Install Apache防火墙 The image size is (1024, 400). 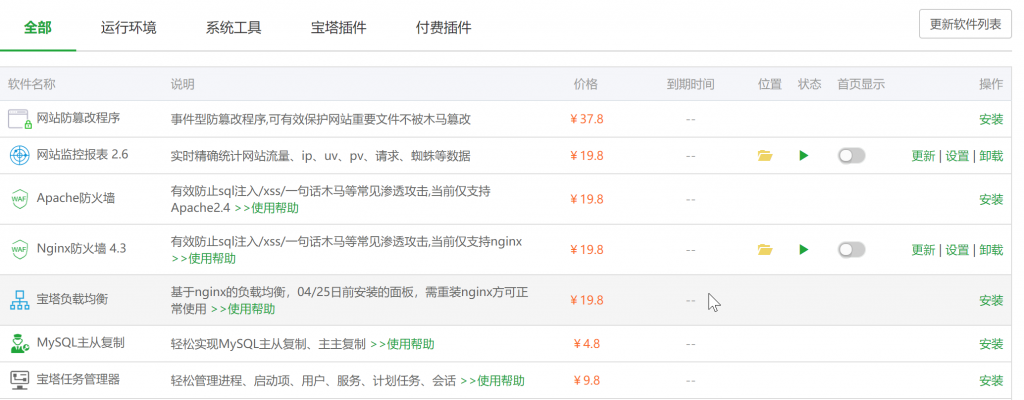click(x=991, y=199)
